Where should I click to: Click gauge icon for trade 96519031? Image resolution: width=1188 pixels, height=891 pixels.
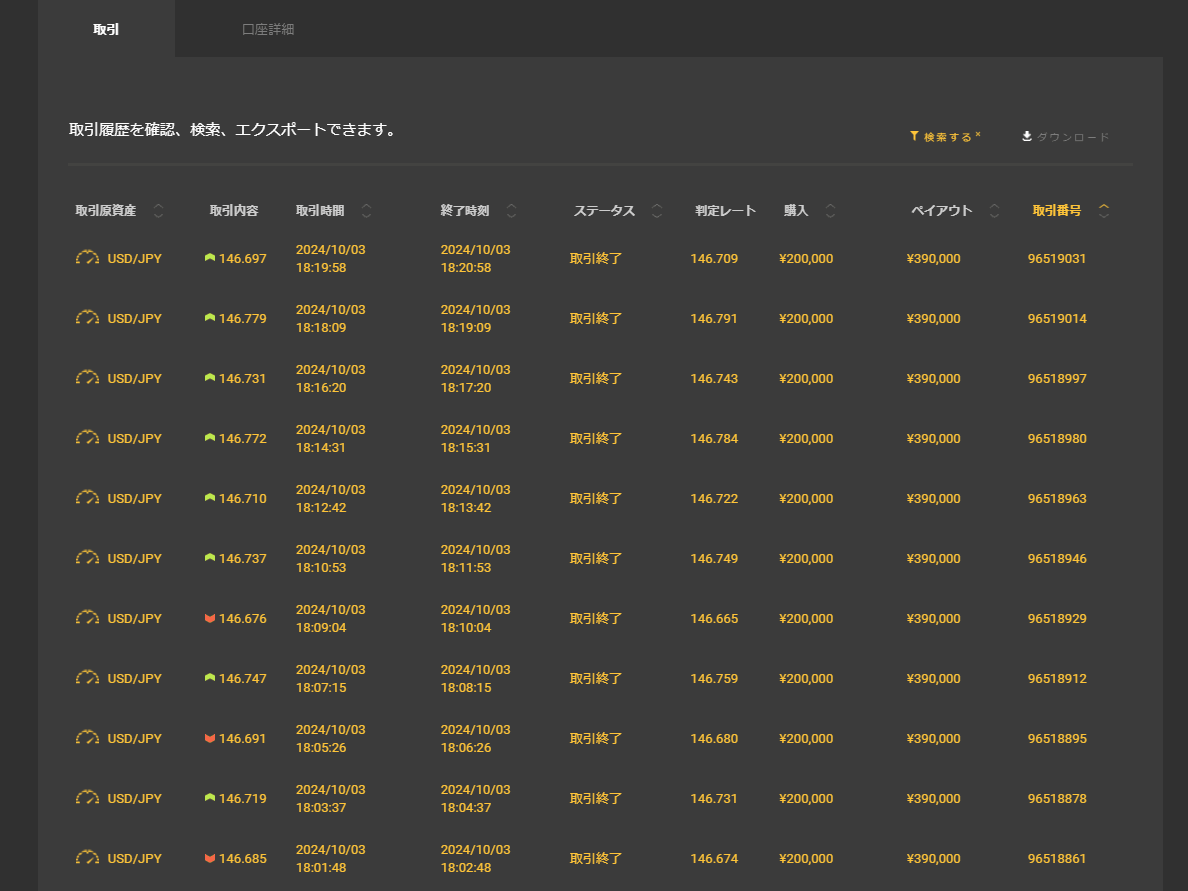tap(88, 258)
